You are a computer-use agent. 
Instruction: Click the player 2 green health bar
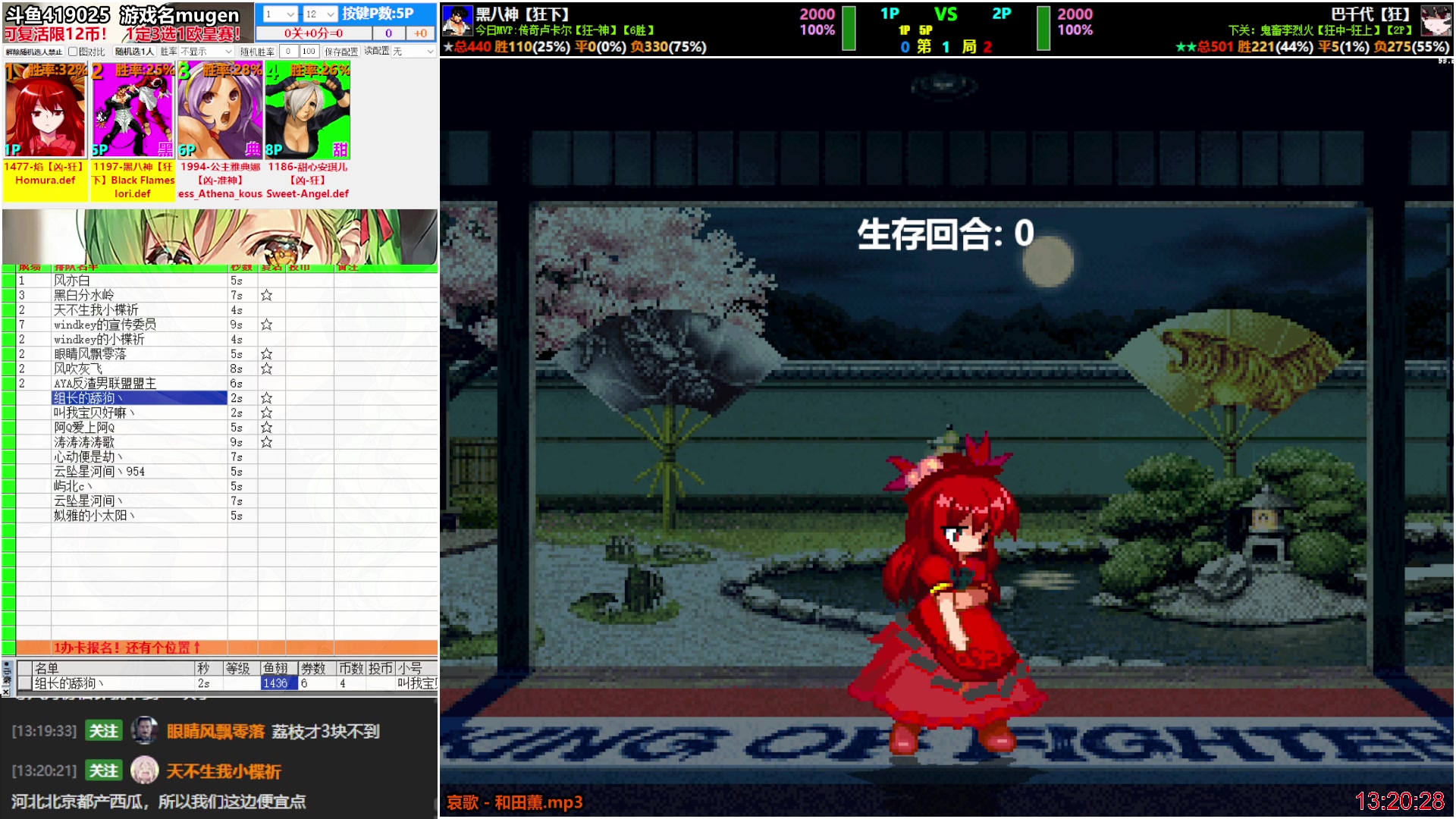(1043, 28)
